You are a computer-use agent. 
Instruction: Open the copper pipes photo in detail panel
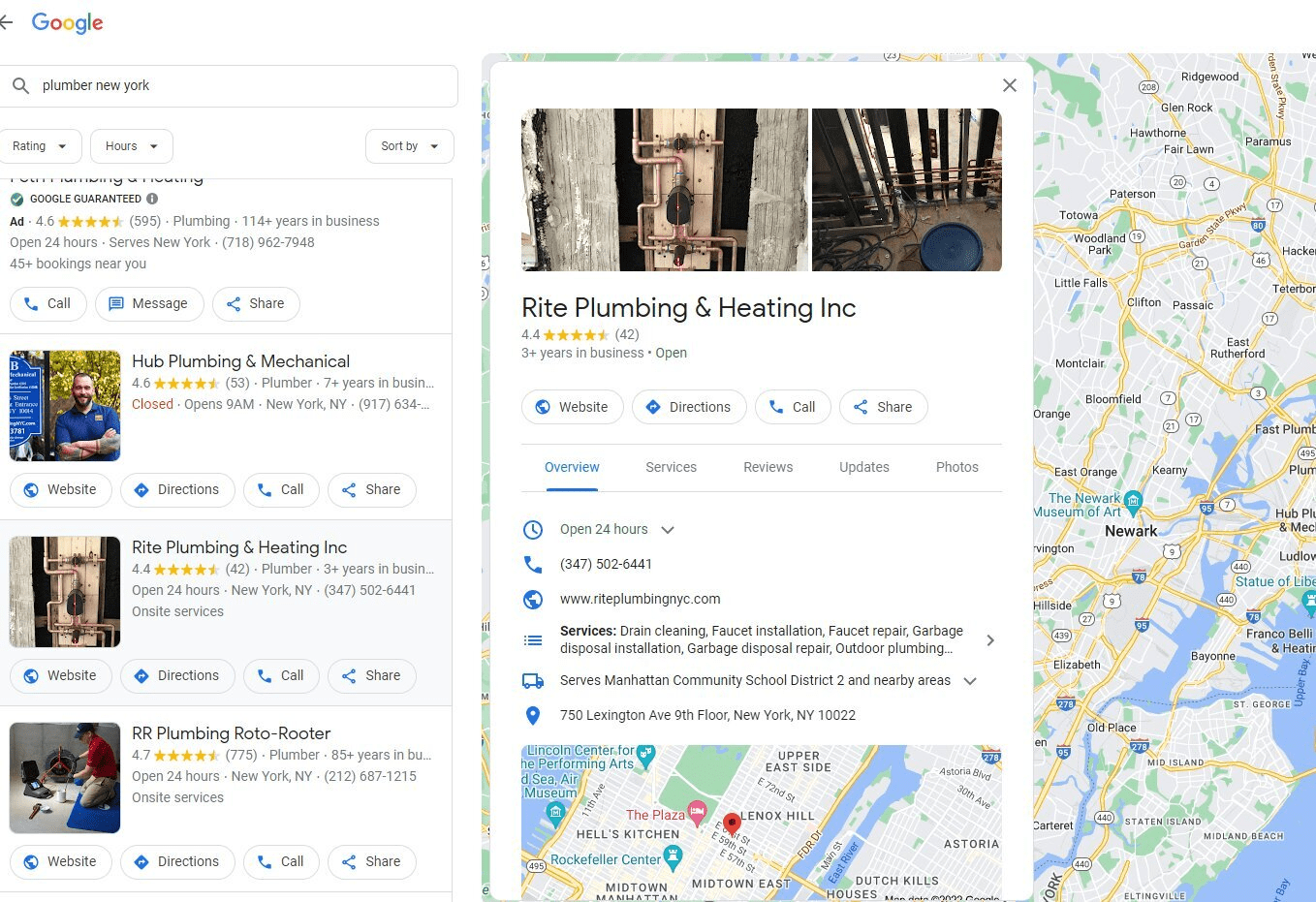[665, 190]
